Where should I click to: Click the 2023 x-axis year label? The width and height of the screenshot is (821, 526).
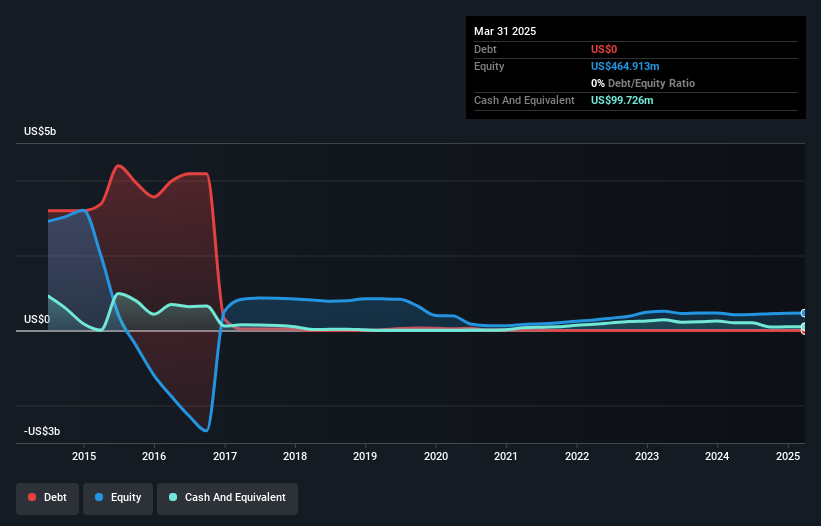[647, 456]
